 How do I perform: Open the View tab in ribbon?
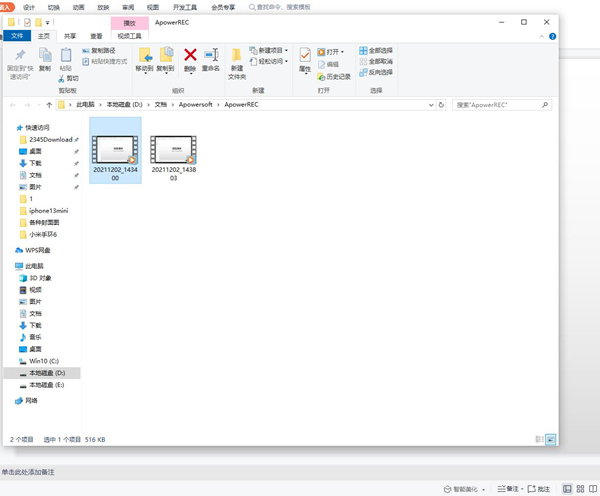96,36
